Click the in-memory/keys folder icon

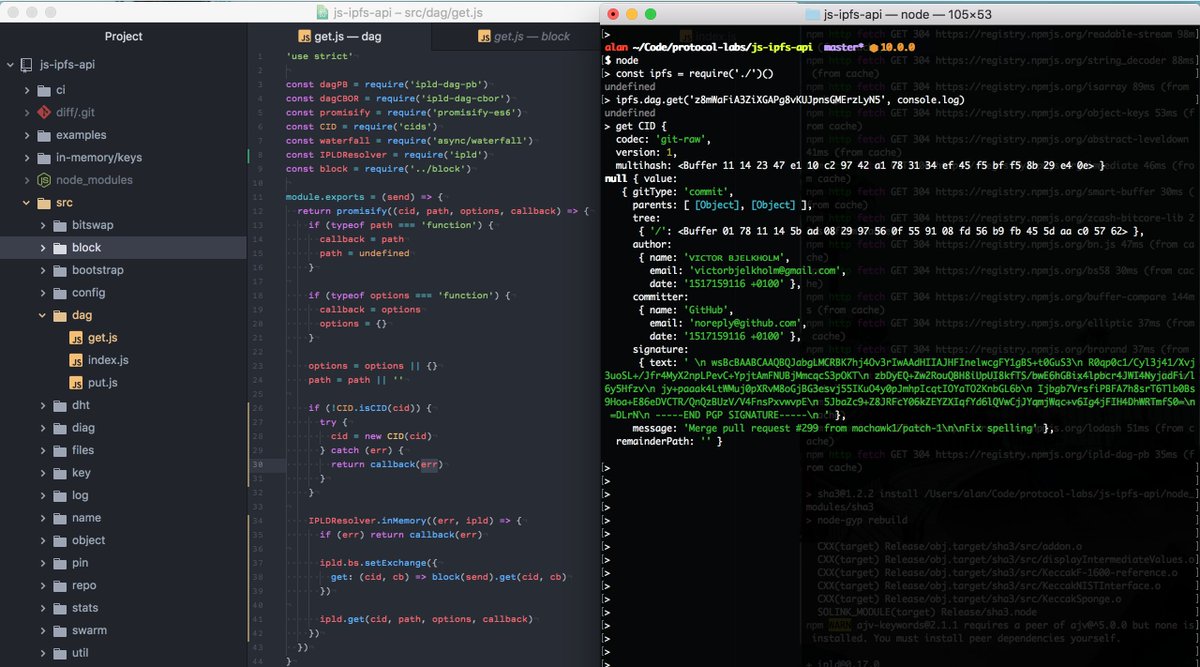pyautogui.click(x=44, y=158)
